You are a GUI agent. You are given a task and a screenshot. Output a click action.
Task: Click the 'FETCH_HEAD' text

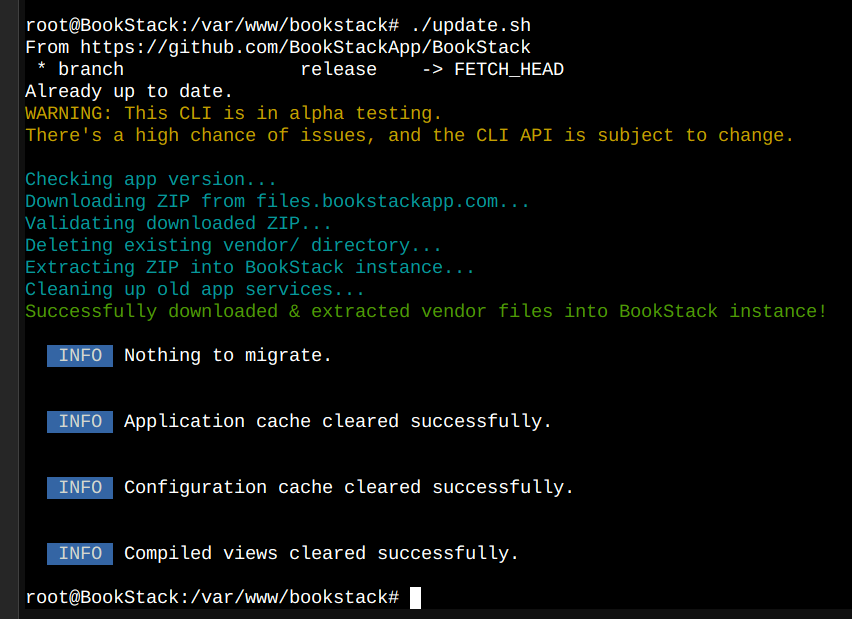[509, 70]
